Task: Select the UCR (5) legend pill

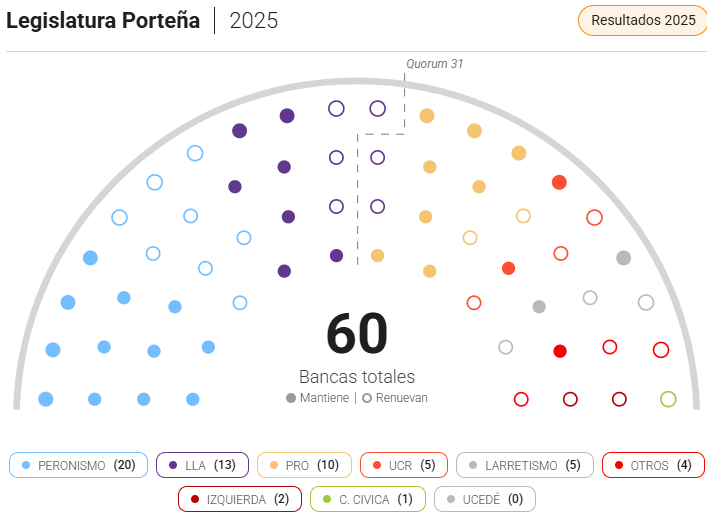Action: click(404, 465)
